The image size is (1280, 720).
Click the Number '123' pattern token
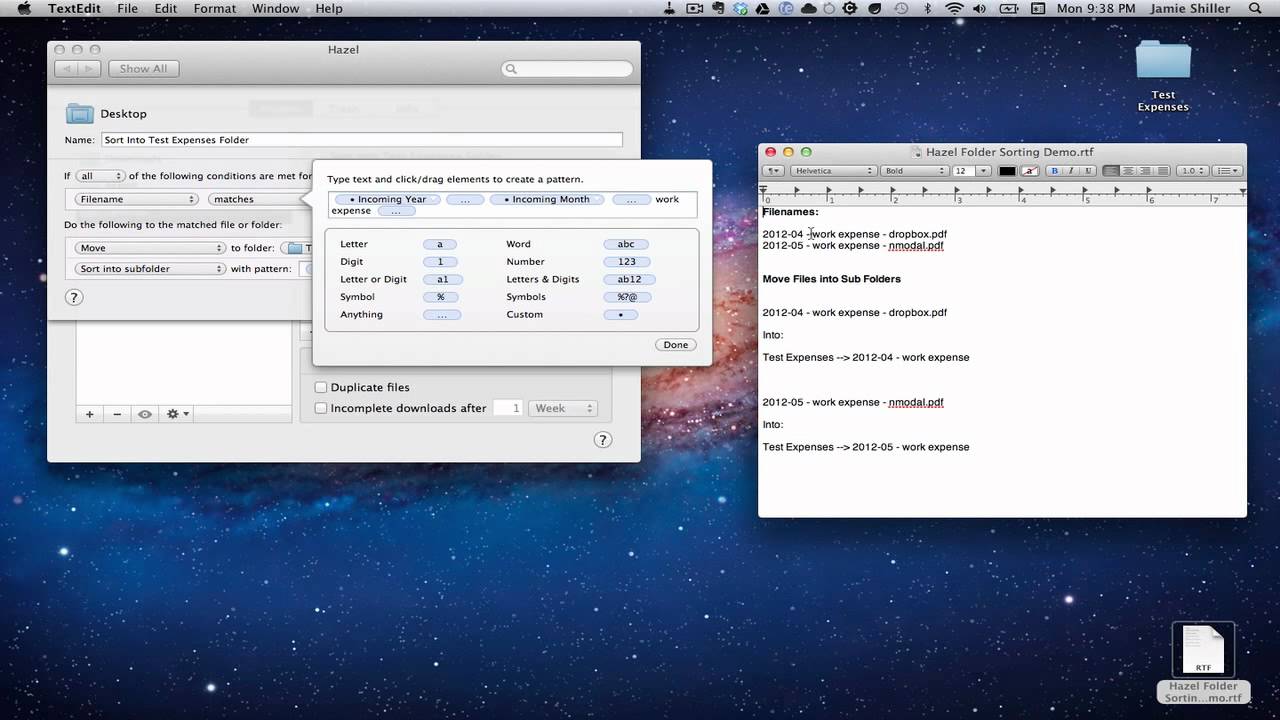(626, 262)
